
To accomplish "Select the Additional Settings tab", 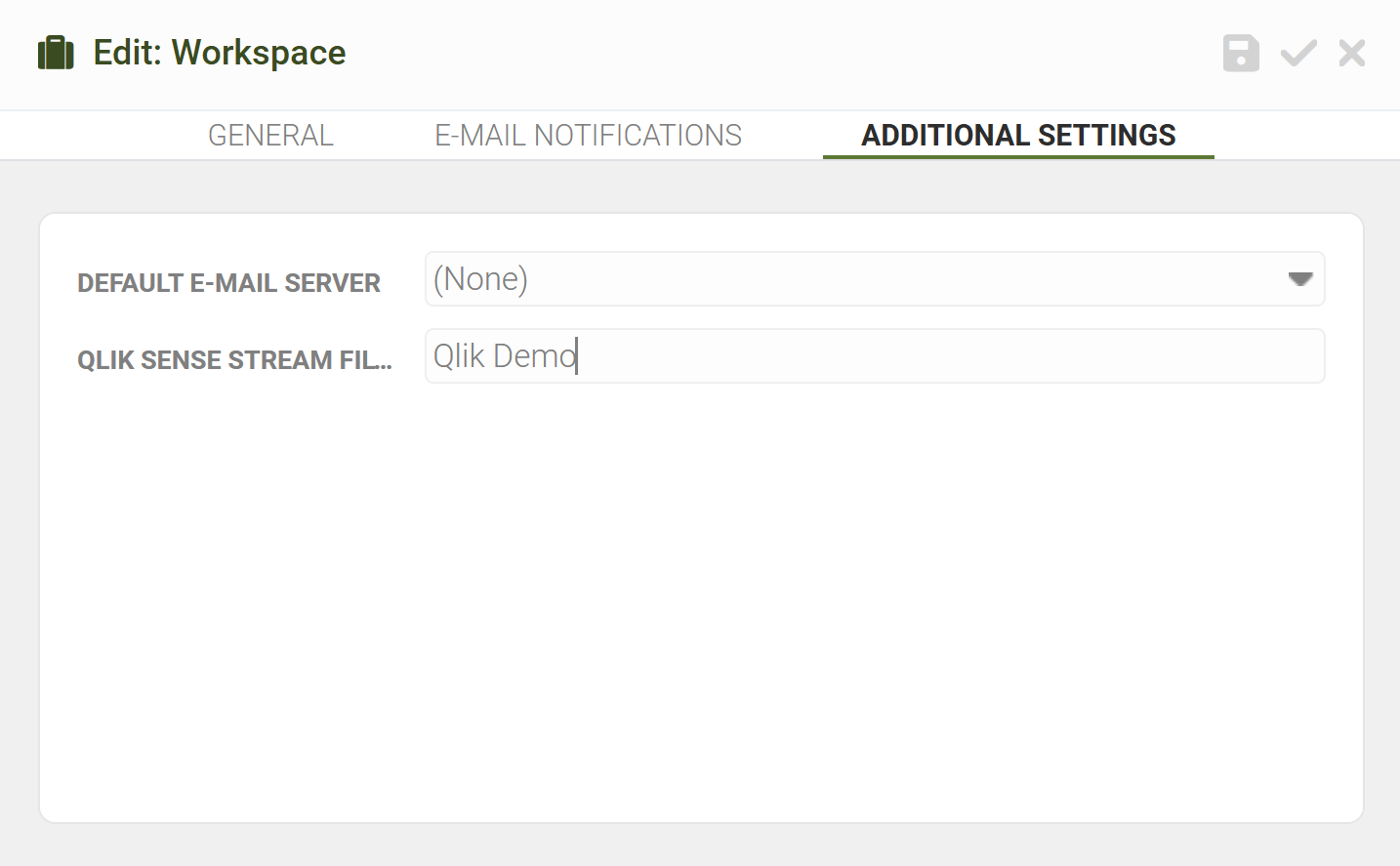I will (1018, 135).
